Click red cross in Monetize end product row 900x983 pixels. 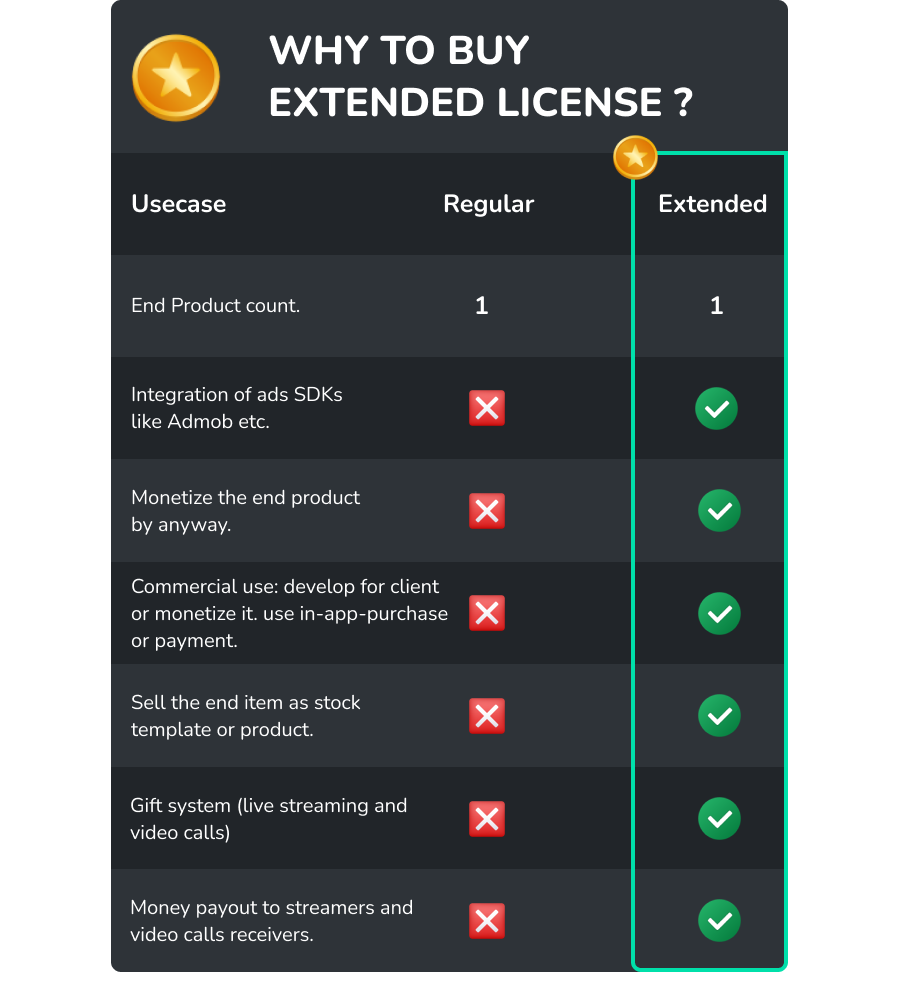(x=487, y=511)
